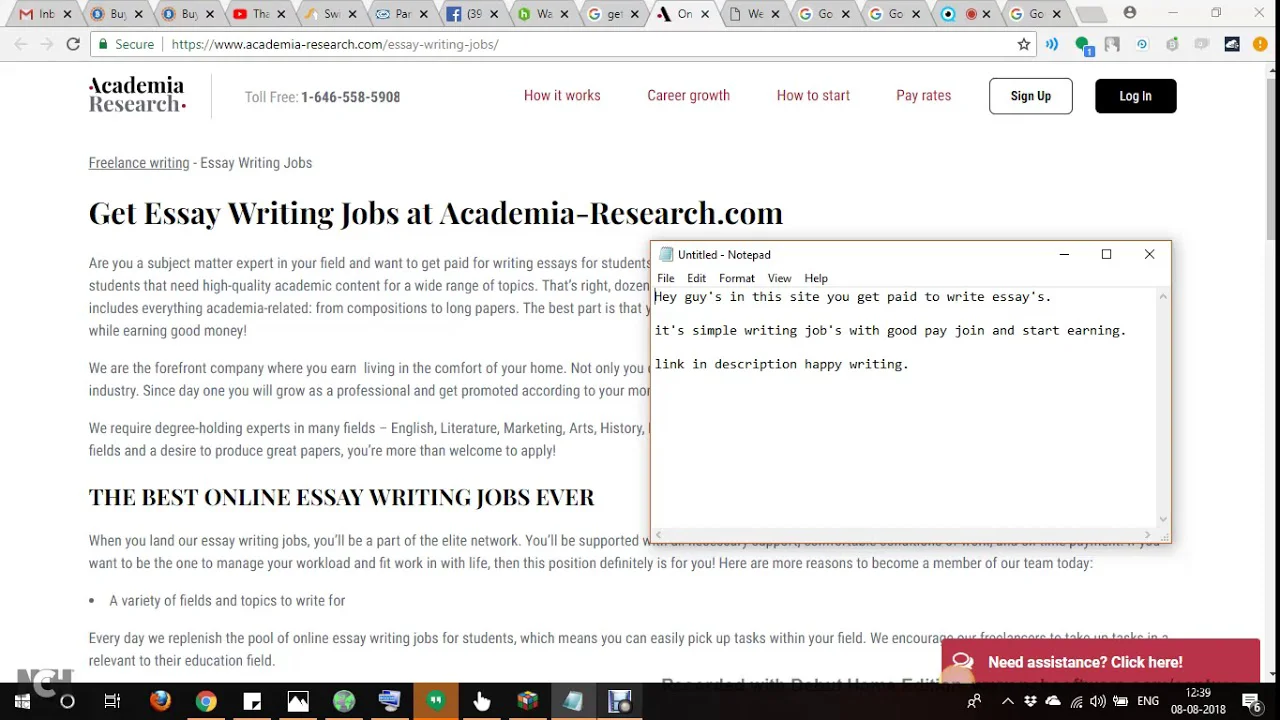Switch to the Facebook tab
Viewport: 1280px width, 720px height.
click(x=470, y=14)
